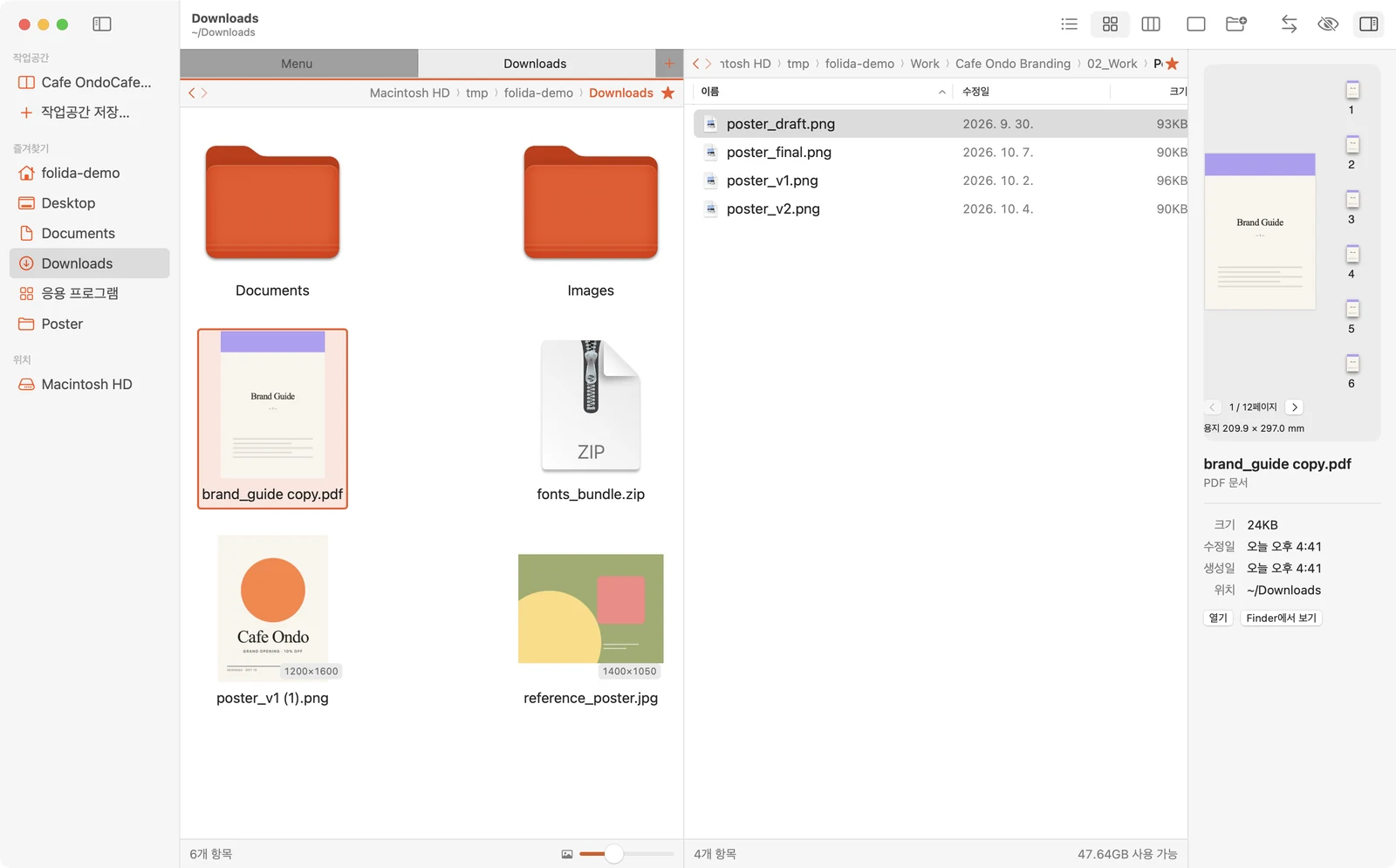Click the sync panes arrows icon
1396x868 pixels.
(x=1289, y=24)
